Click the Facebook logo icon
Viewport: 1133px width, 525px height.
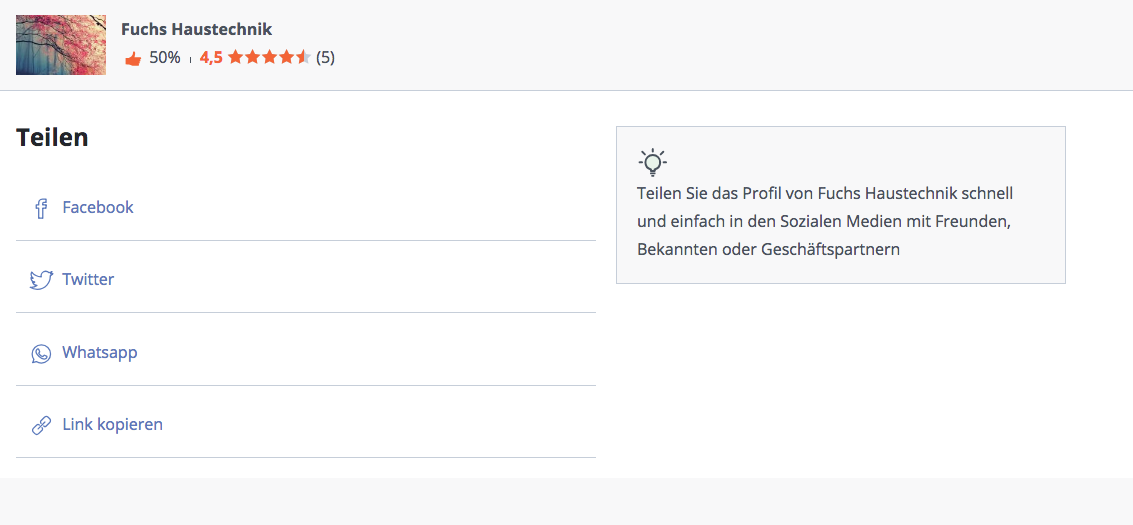pyautogui.click(x=41, y=208)
